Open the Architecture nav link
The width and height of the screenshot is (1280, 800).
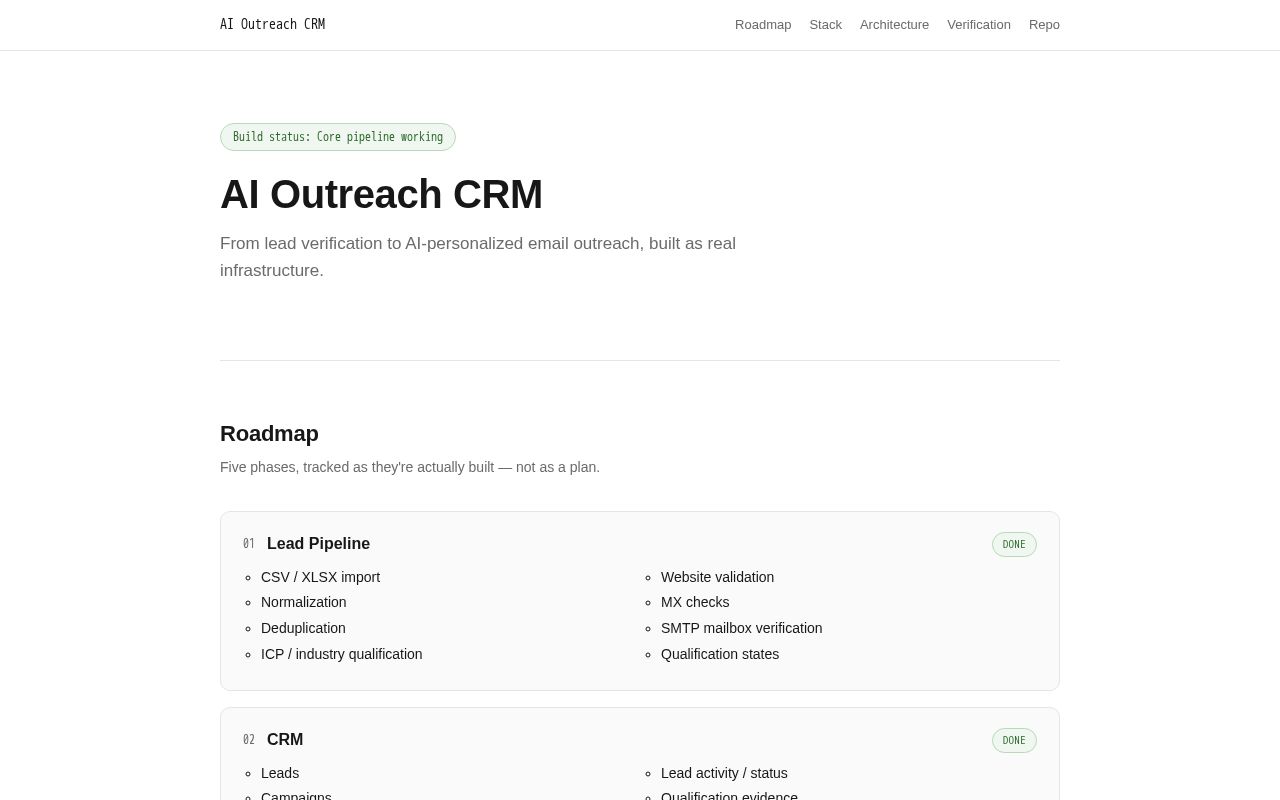pos(894,25)
